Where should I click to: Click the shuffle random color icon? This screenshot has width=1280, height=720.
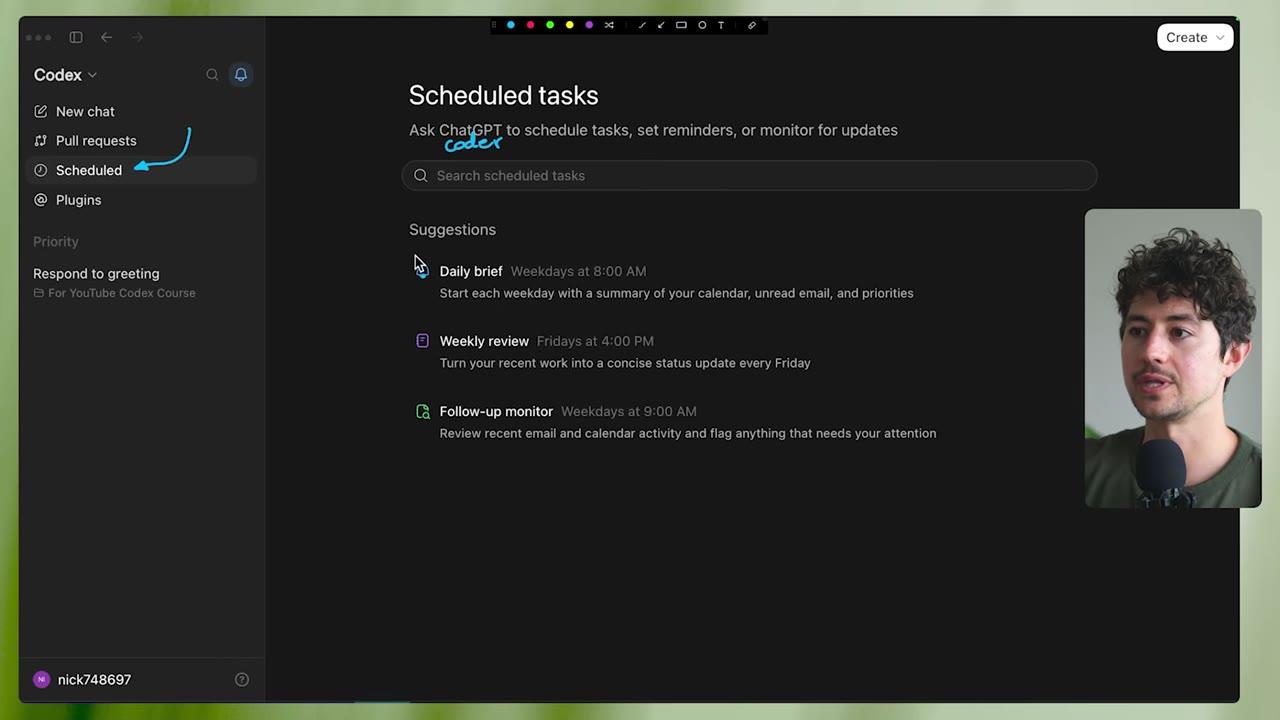609,25
